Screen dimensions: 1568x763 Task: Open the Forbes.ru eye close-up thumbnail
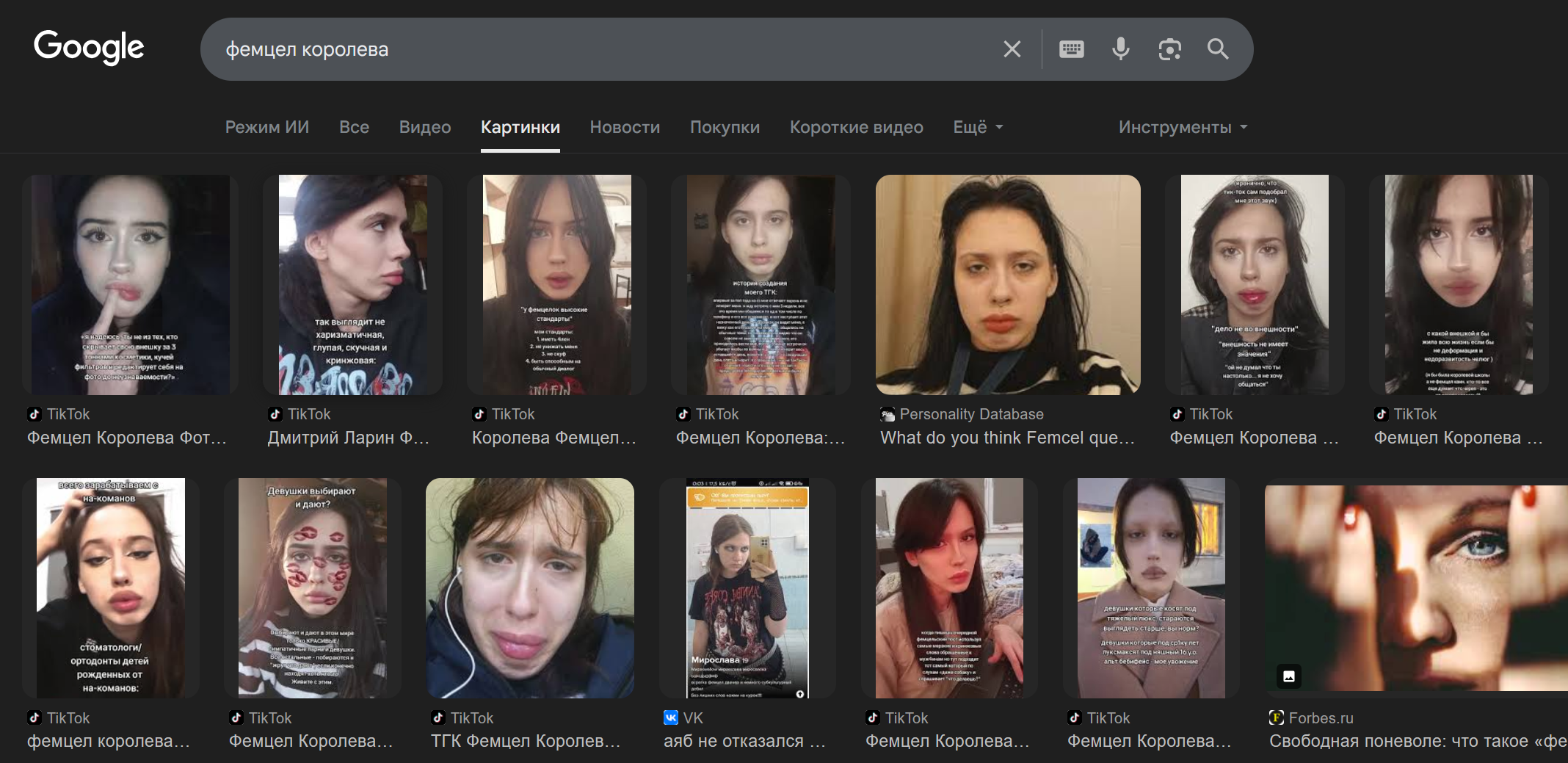pyautogui.click(x=1415, y=587)
